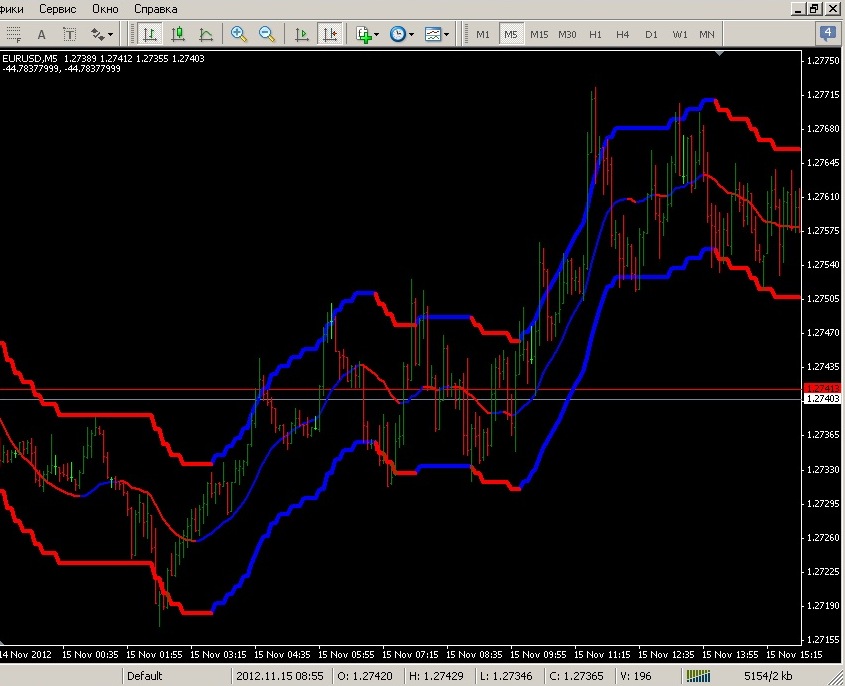The width and height of the screenshot is (845, 686).
Task: Switch to bar chart display
Action: (149, 34)
